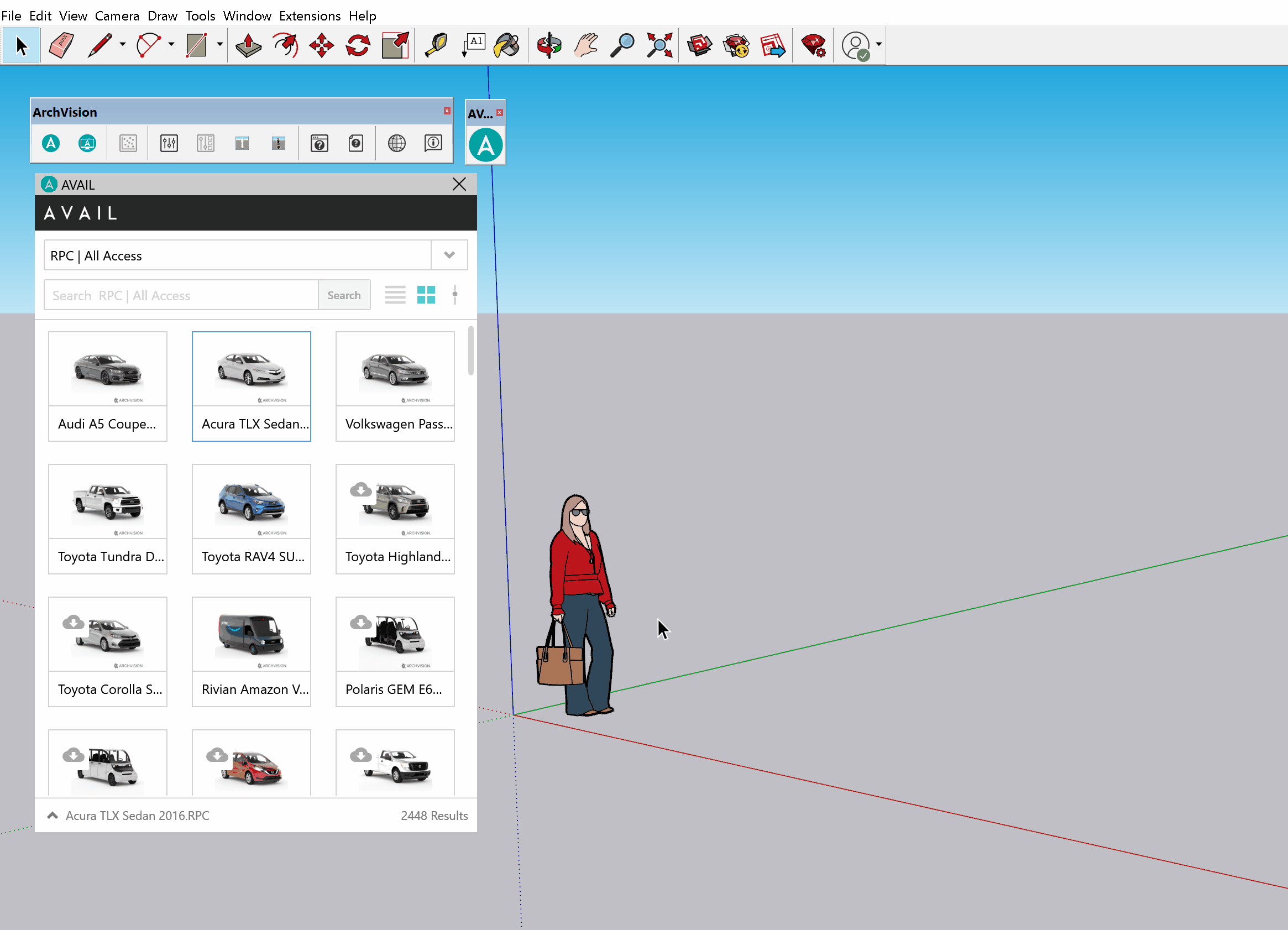Image resolution: width=1288 pixels, height=930 pixels.
Task: Activate the Paint Bucket tool
Action: 507,45
